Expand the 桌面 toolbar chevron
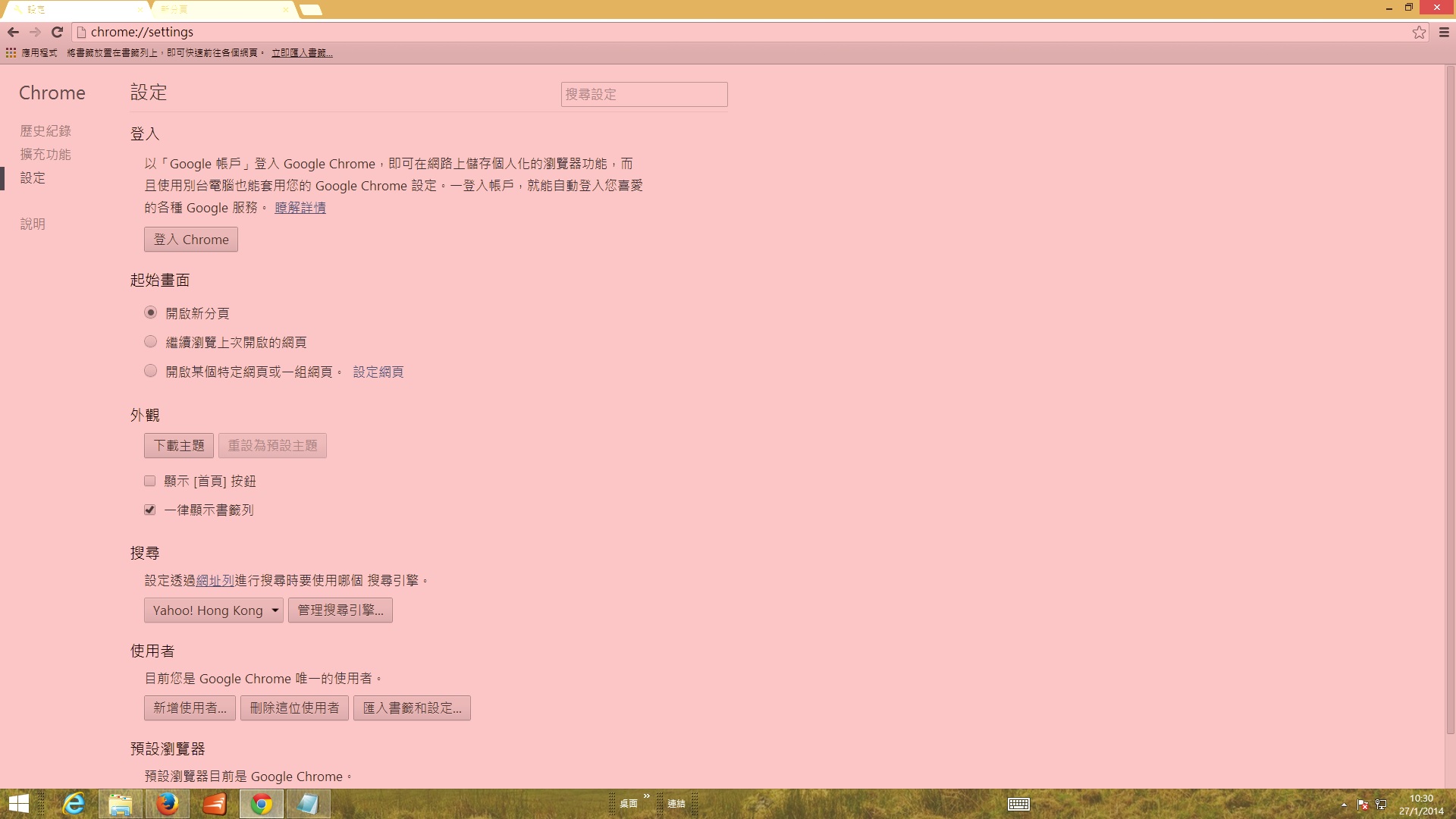 point(647,796)
